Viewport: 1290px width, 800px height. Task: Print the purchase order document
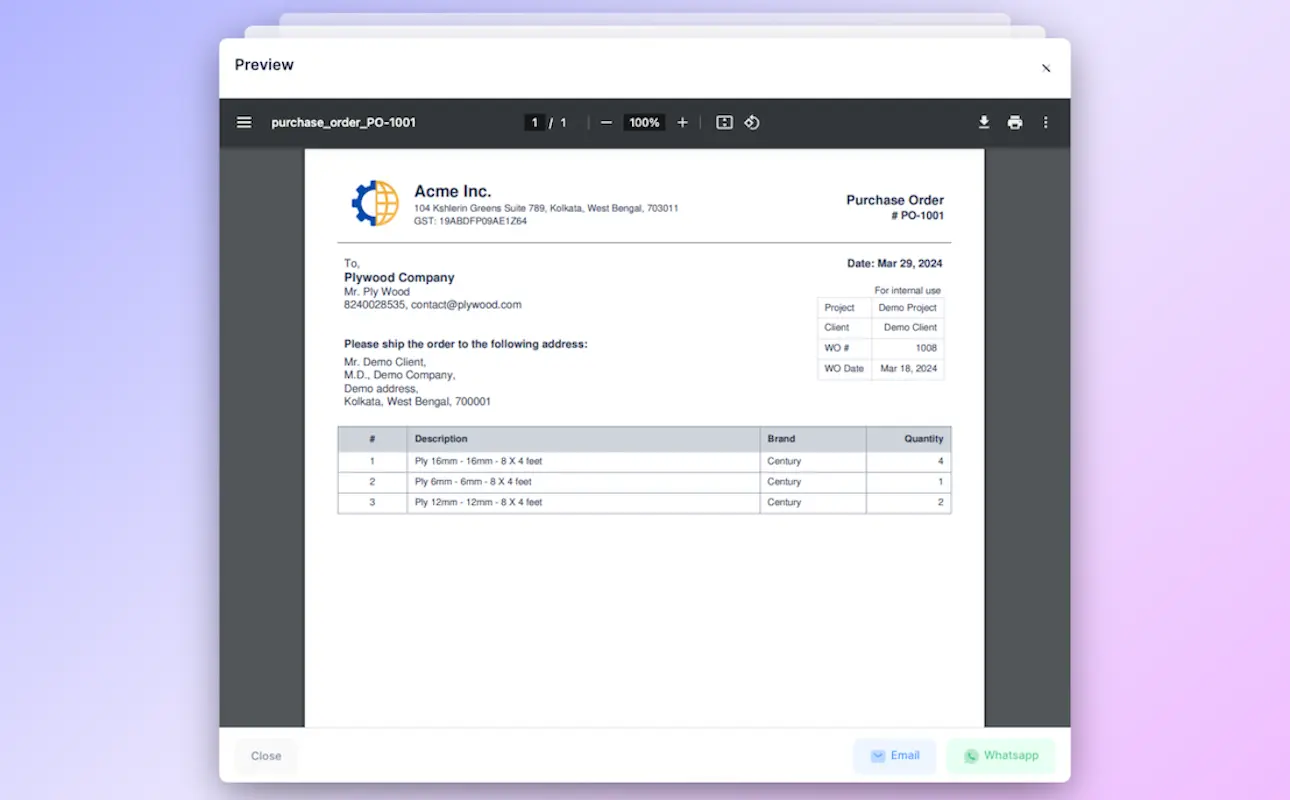click(1015, 122)
